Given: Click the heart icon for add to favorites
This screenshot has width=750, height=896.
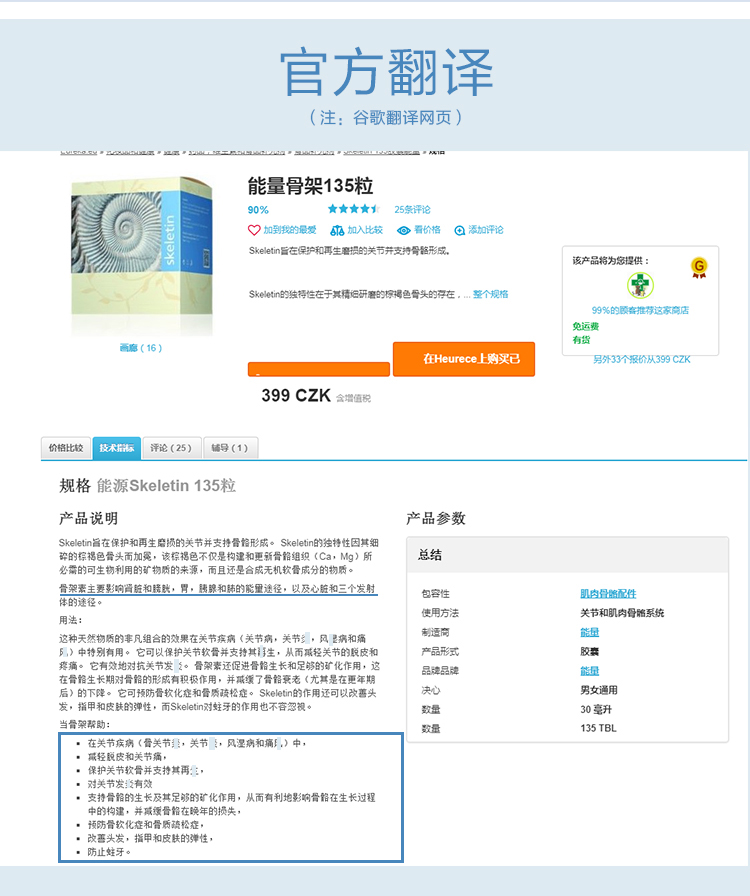Looking at the screenshot, I should 254,230.
